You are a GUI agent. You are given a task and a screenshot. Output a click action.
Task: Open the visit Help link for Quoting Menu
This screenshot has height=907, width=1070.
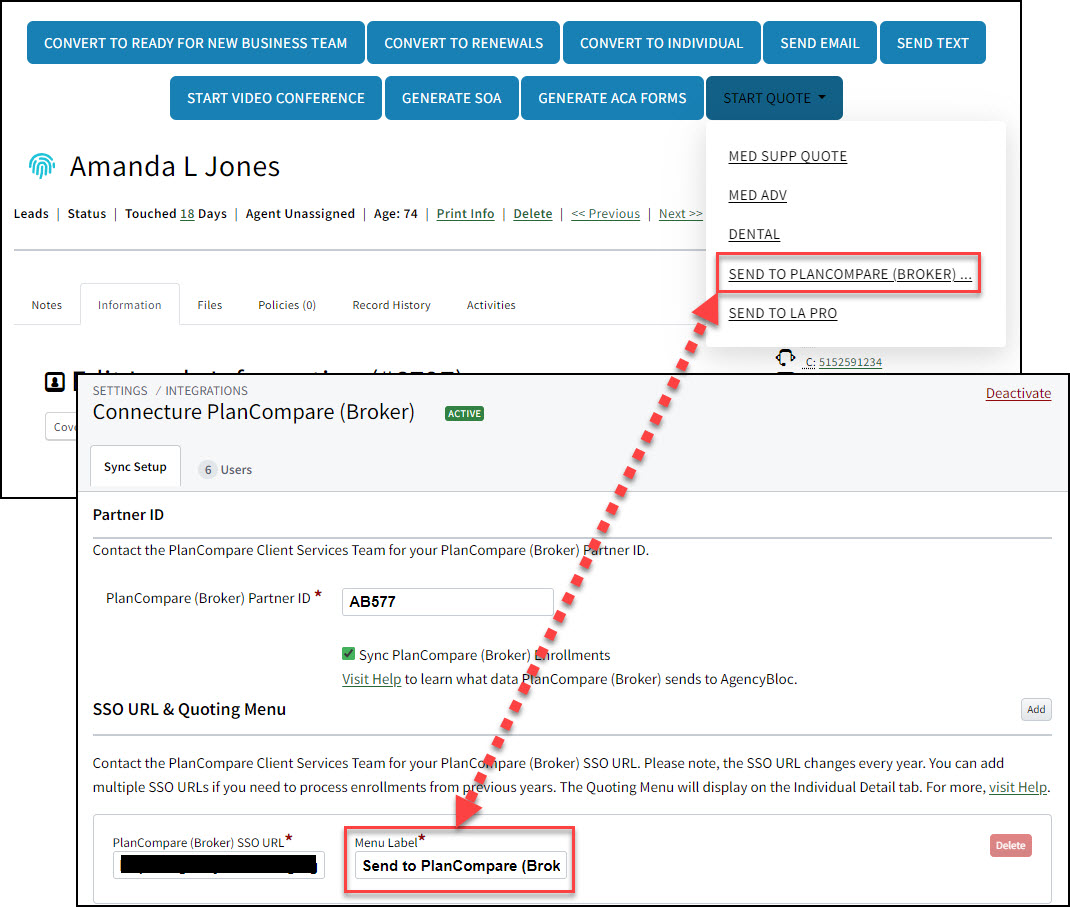(1017, 787)
